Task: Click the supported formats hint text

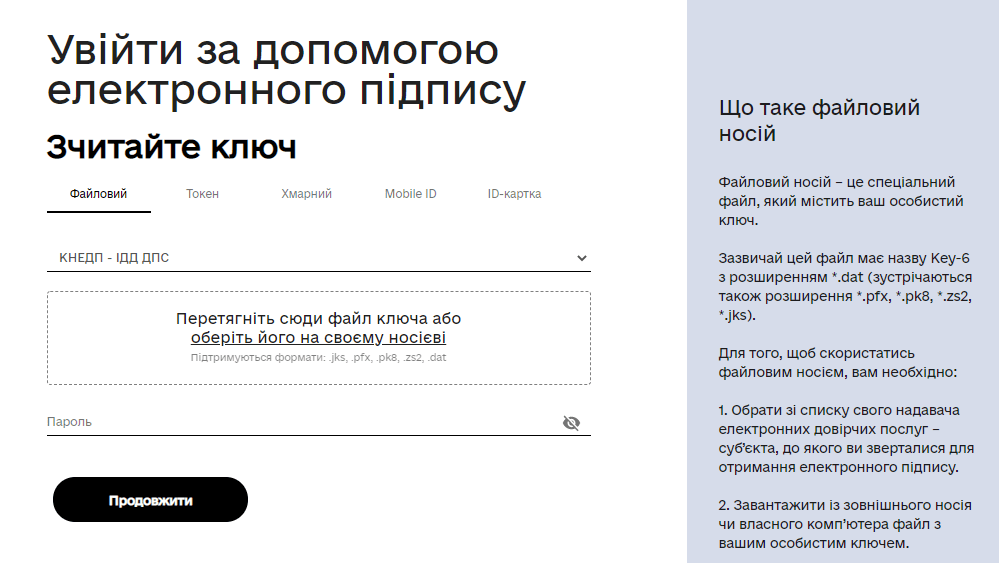Action: (x=318, y=357)
